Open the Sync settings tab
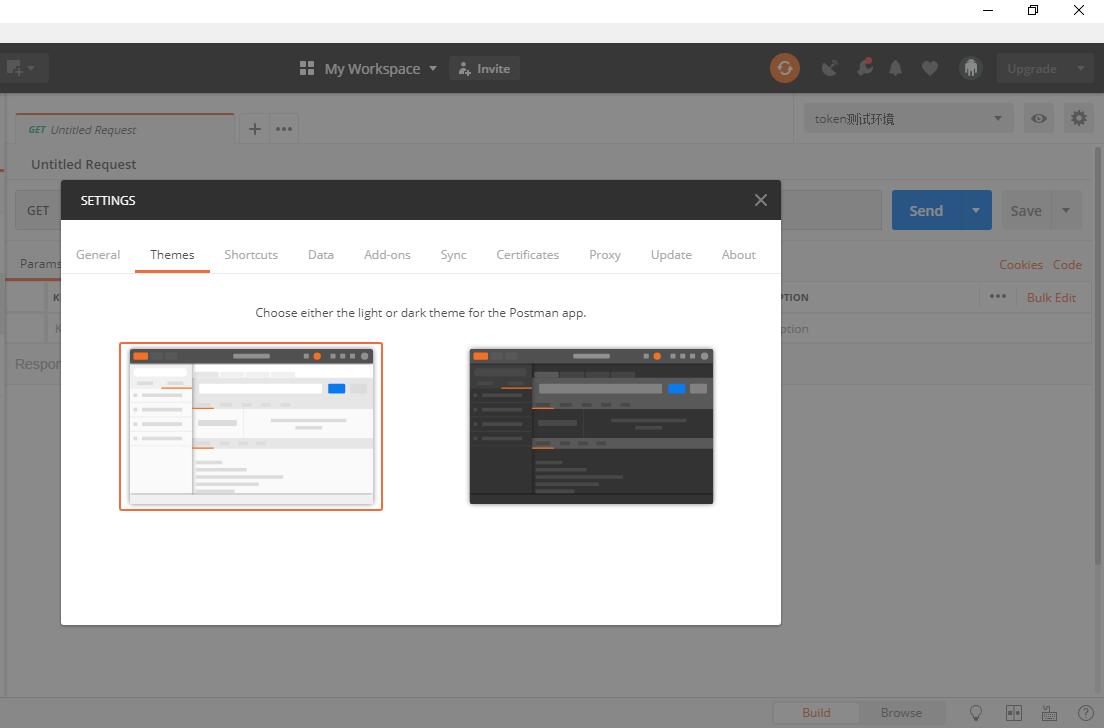1104x728 pixels. click(453, 255)
